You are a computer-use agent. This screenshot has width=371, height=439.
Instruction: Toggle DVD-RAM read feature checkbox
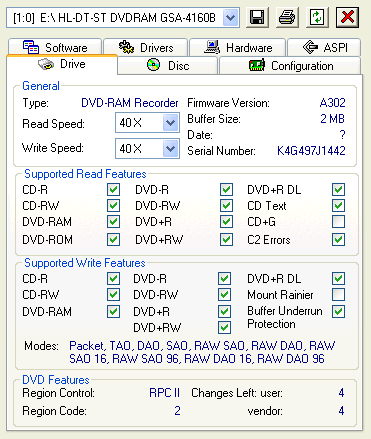tap(113, 221)
